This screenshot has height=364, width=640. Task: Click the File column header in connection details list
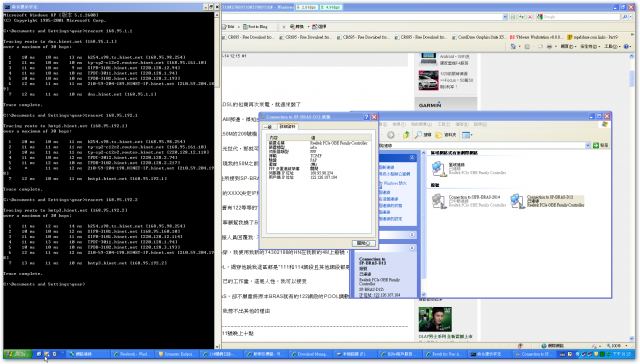coord(288,138)
